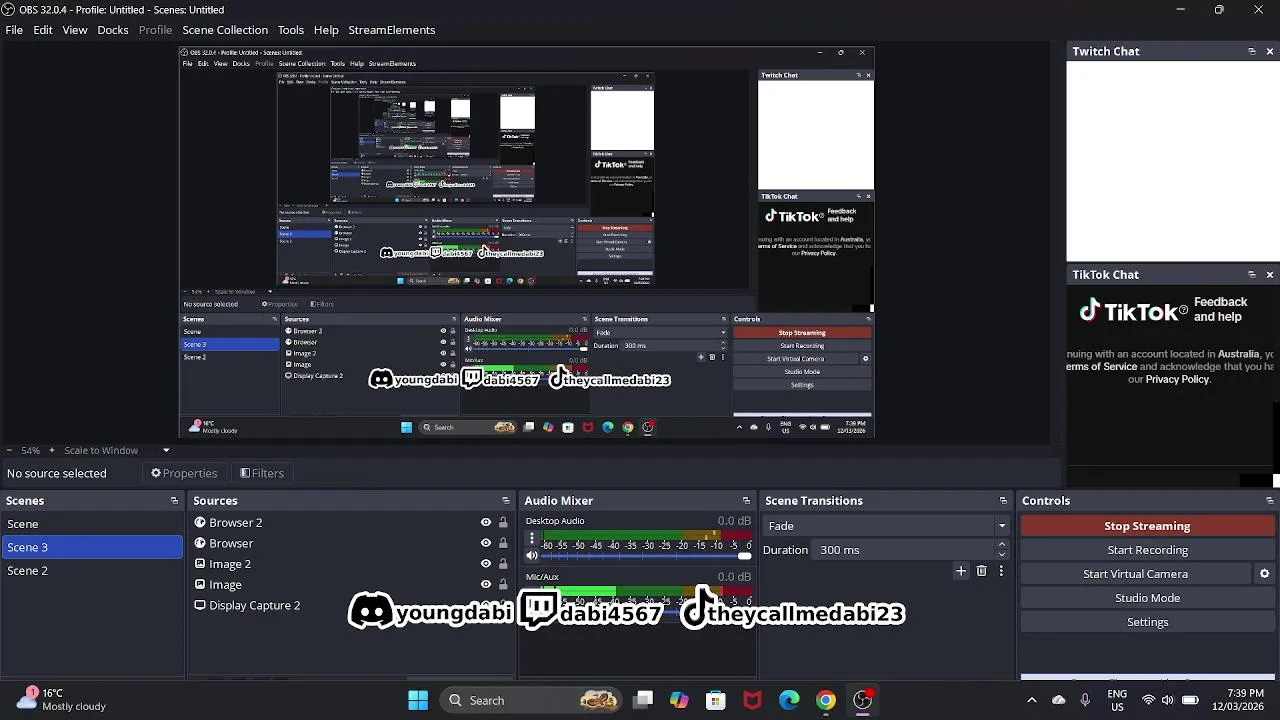Image resolution: width=1280 pixels, height=720 pixels.
Task: Close the Twitch Chat dock
Action: 1270,51
